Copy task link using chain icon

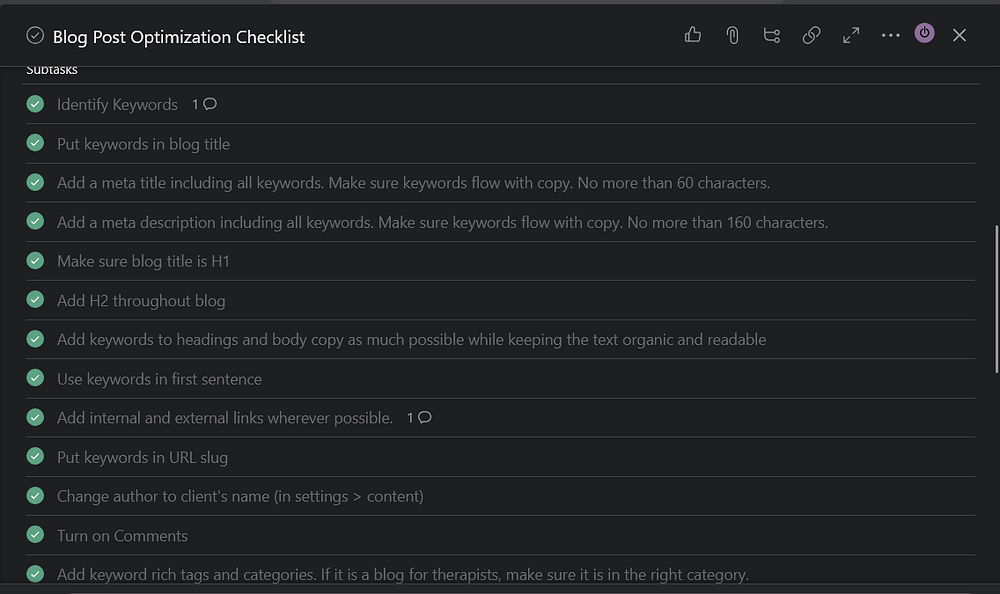[811, 35]
